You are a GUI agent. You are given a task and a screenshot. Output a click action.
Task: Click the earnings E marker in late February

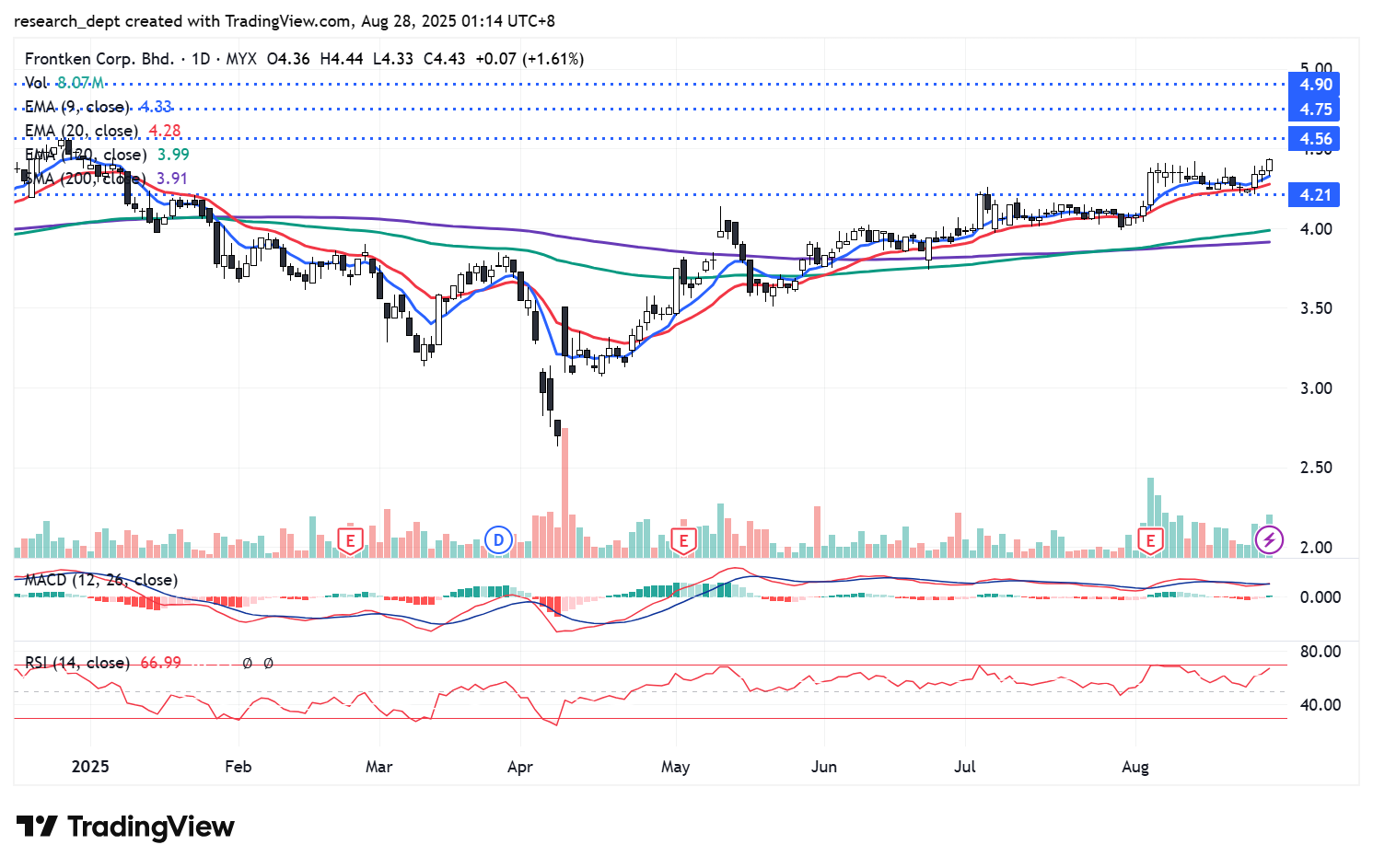coord(350,540)
